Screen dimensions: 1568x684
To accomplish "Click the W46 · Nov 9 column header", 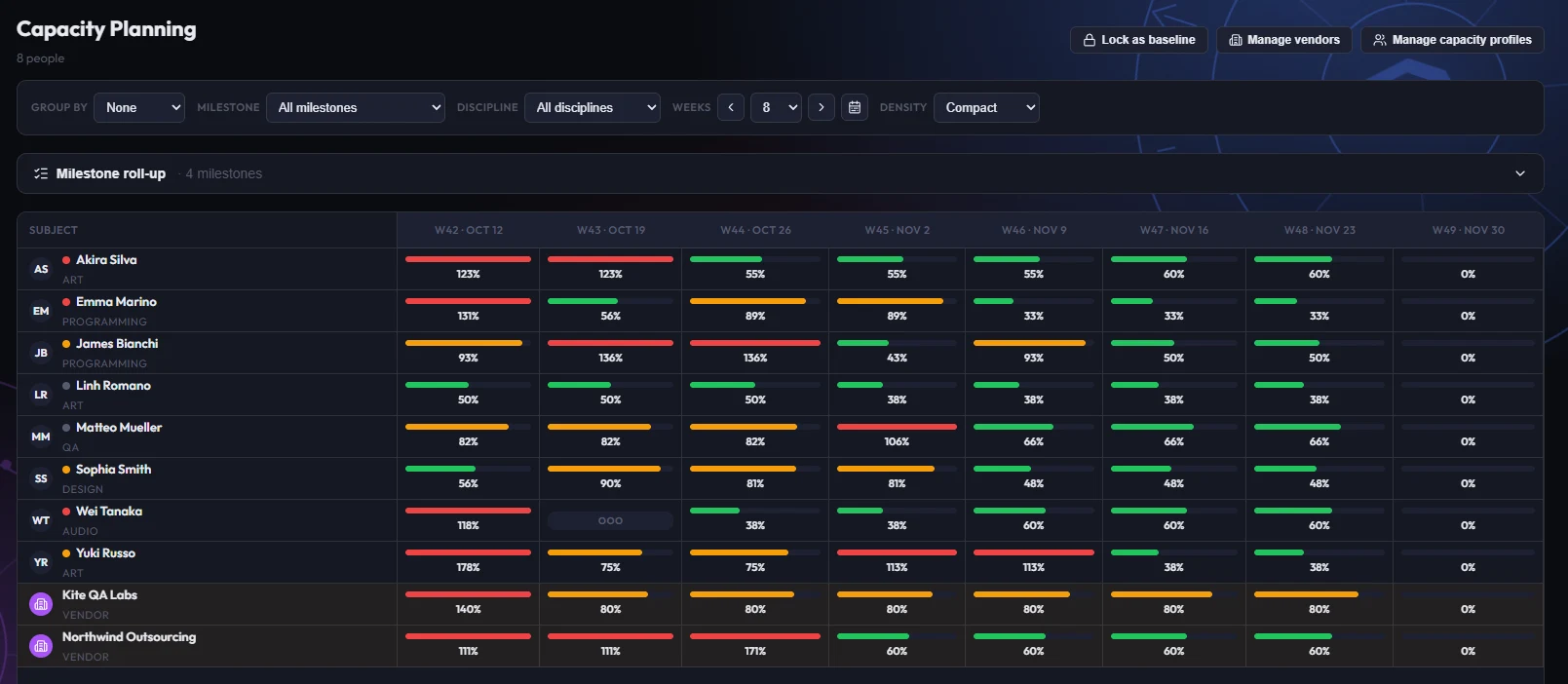I will tap(1034, 230).
